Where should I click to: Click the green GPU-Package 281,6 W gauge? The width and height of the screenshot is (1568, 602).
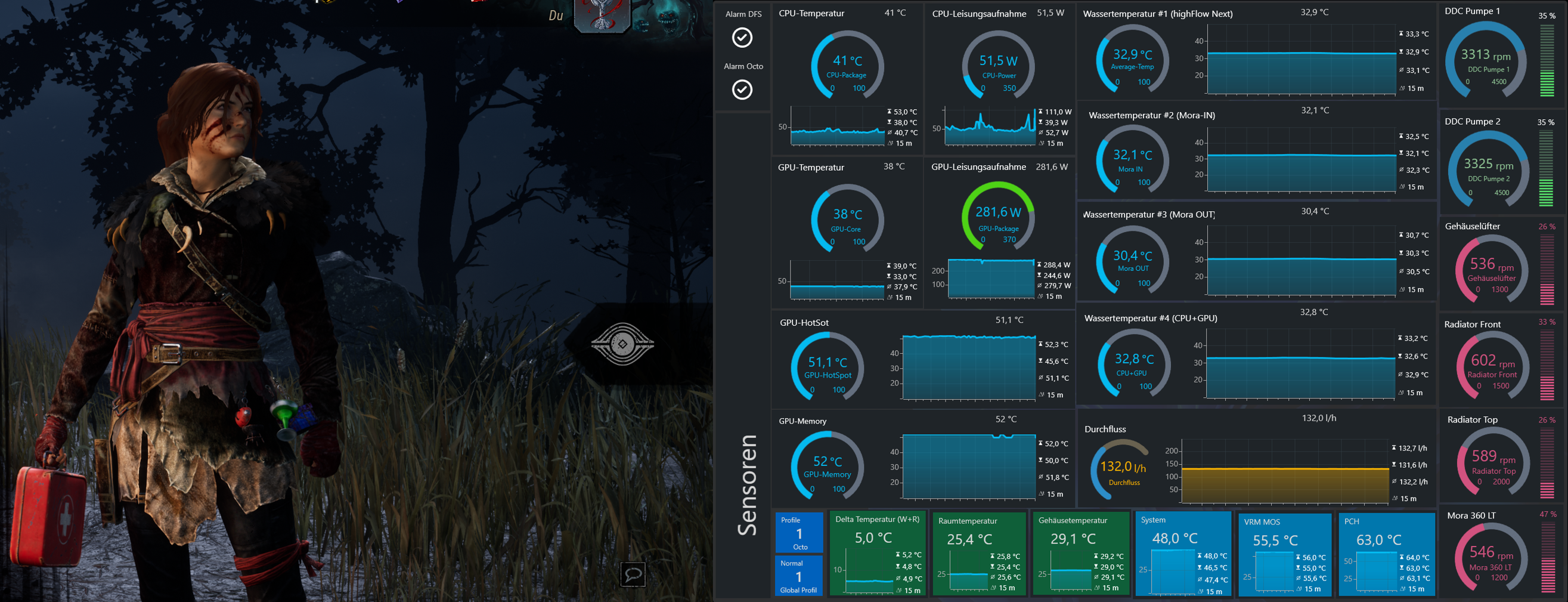coord(997,217)
